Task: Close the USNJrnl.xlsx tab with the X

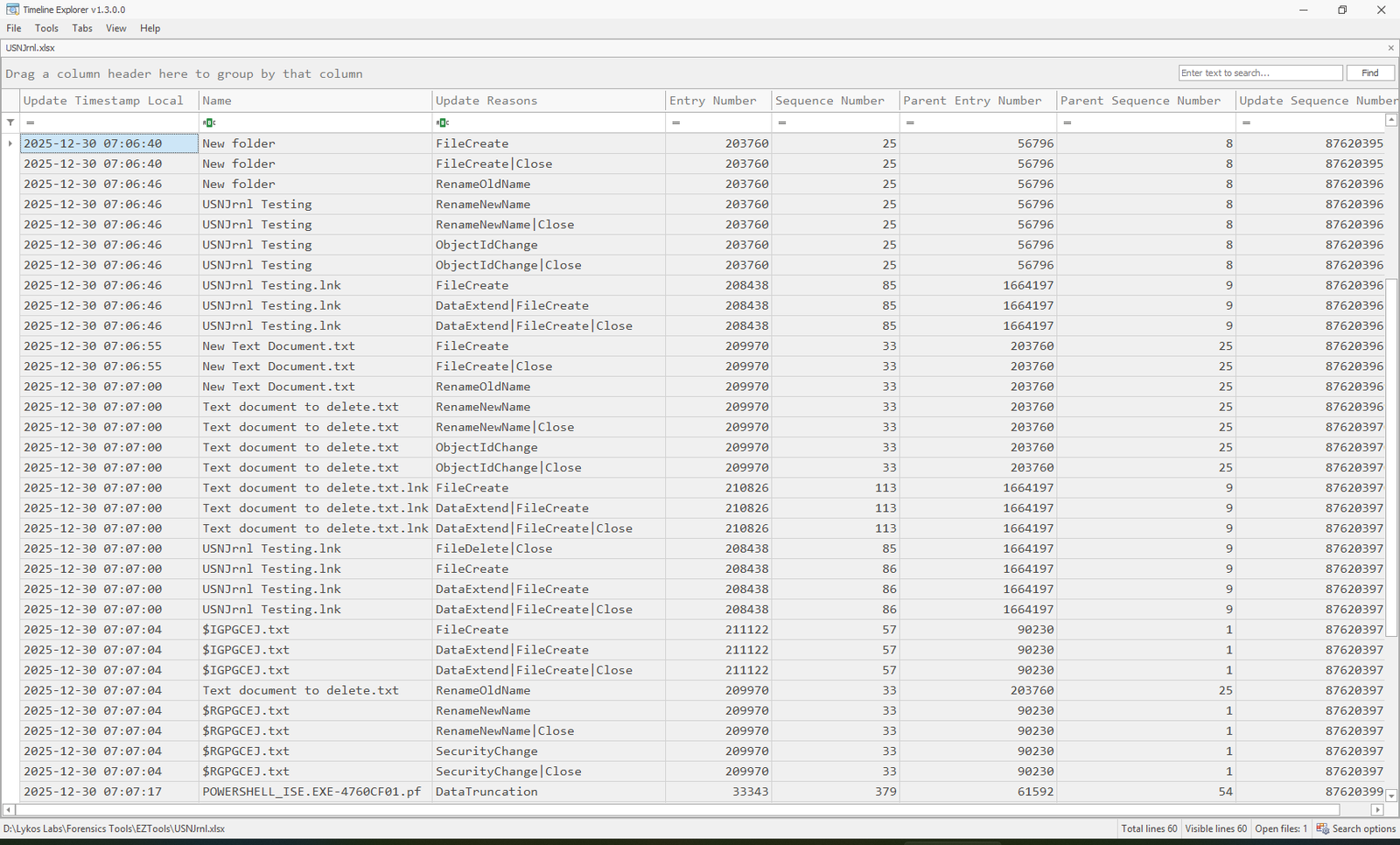Action: click(1390, 48)
